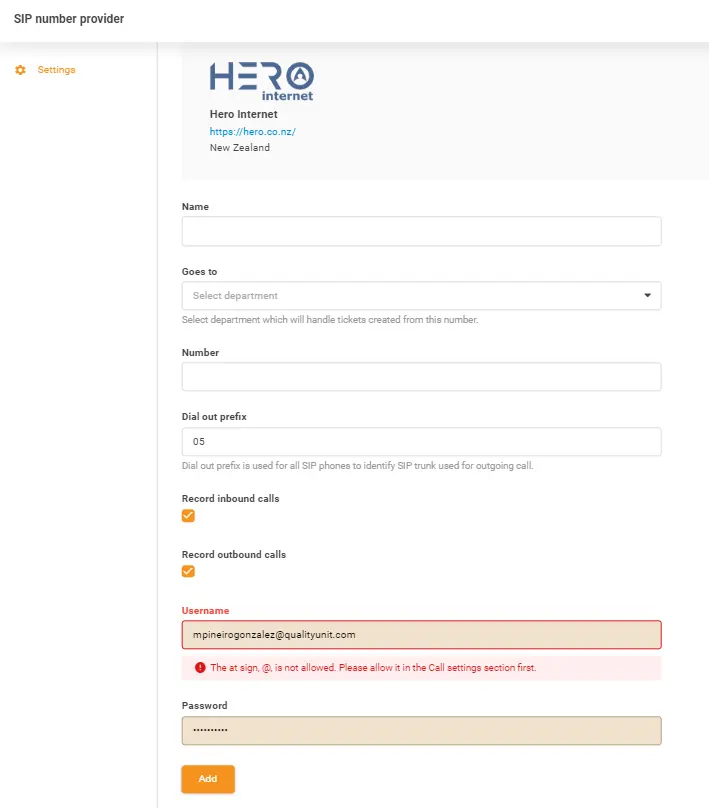The width and height of the screenshot is (709, 808).
Task: Click the SIP number provider header title
Action: (x=68, y=18)
